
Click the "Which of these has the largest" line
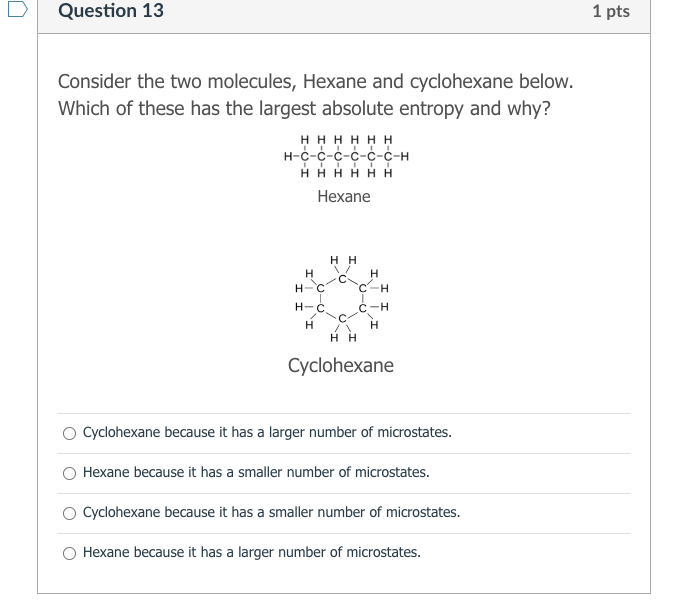(x=304, y=108)
